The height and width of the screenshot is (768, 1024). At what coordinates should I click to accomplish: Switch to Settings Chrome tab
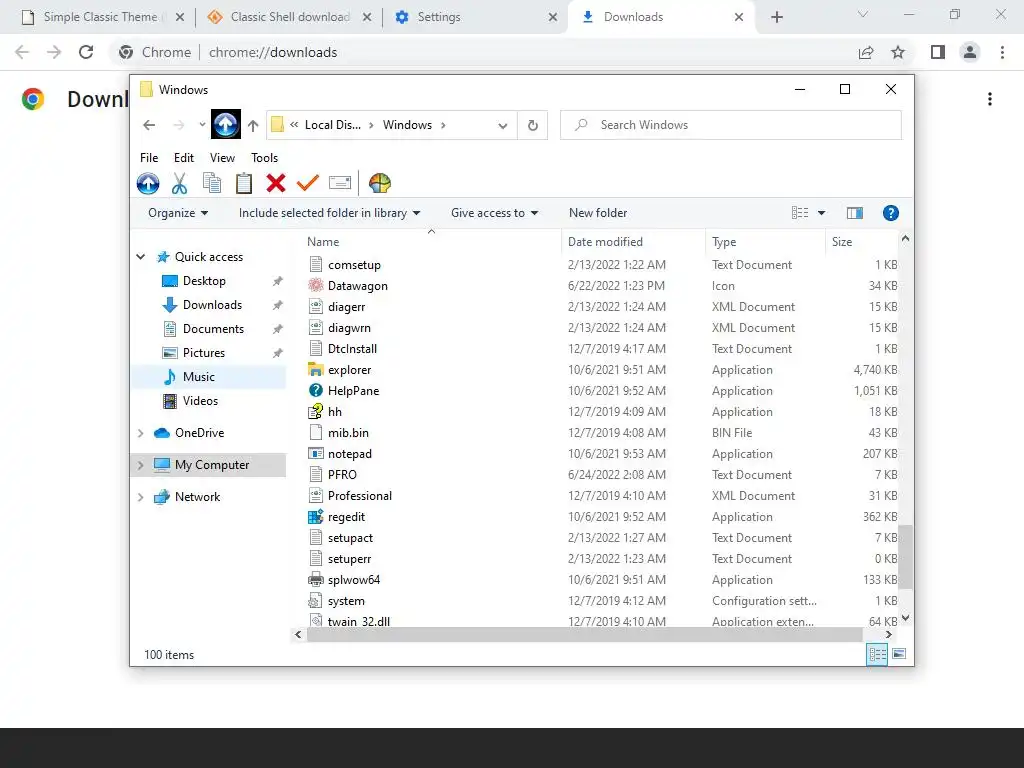[473, 17]
